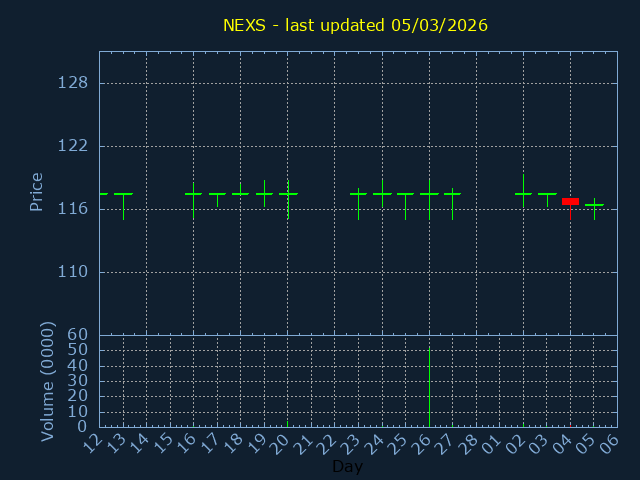
Task: Select the 122 price tick label
Action: click(x=72, y=146)
